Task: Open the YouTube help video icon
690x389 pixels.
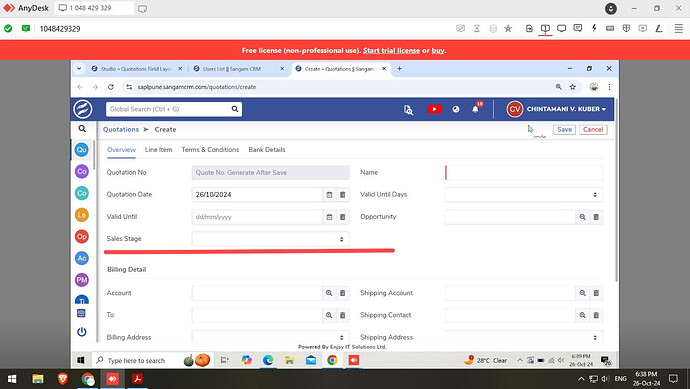Action: coord(434,109)
